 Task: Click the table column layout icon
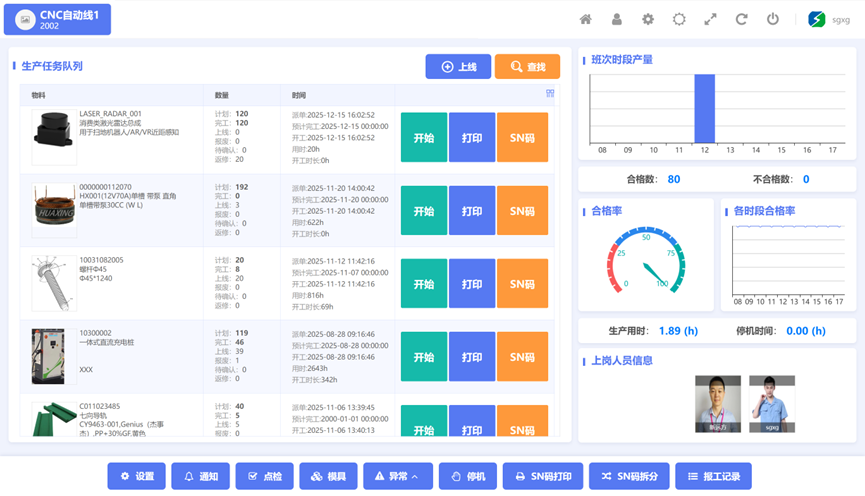[550, 94]
